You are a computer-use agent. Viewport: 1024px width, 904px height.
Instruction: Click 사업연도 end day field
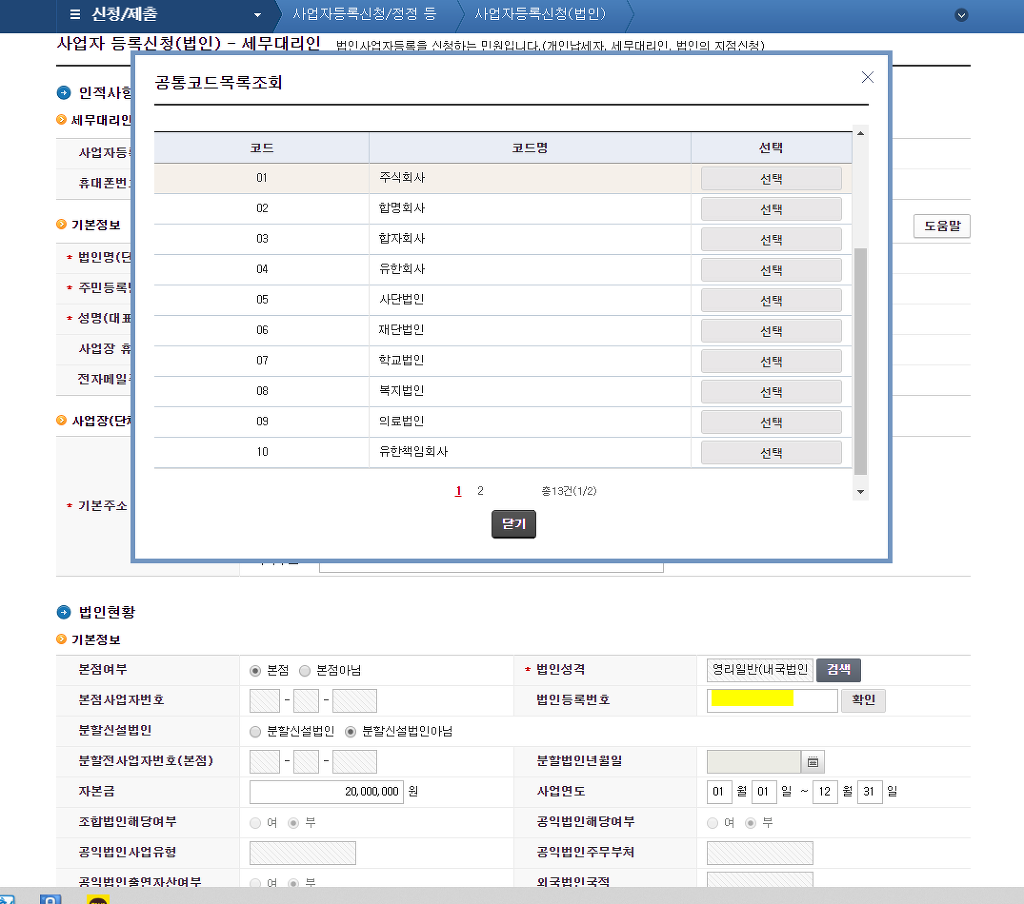pyautogui.click(x=869, y=792)
